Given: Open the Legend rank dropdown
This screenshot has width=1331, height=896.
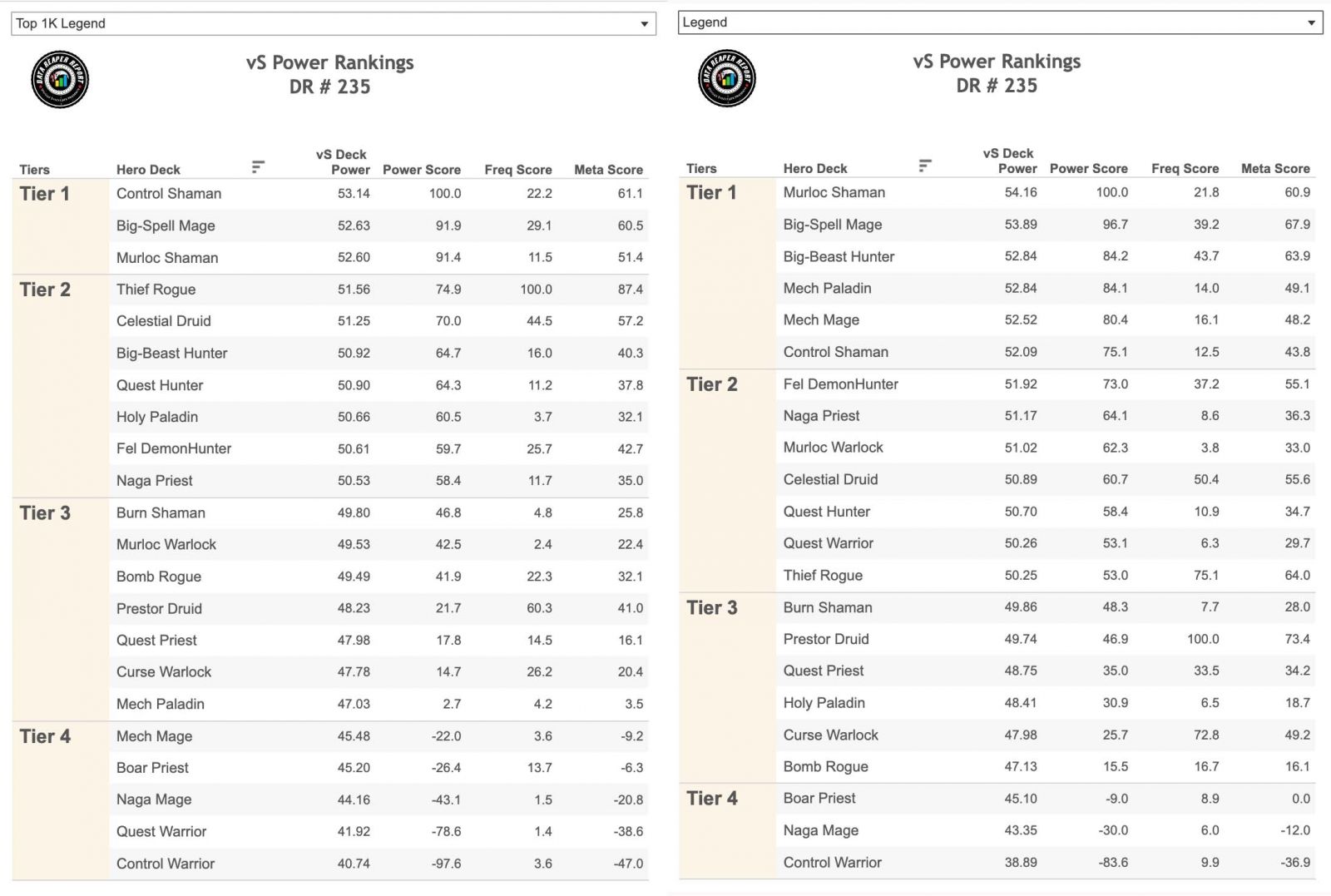Looking at the screenshot, I should (1000, 22).
